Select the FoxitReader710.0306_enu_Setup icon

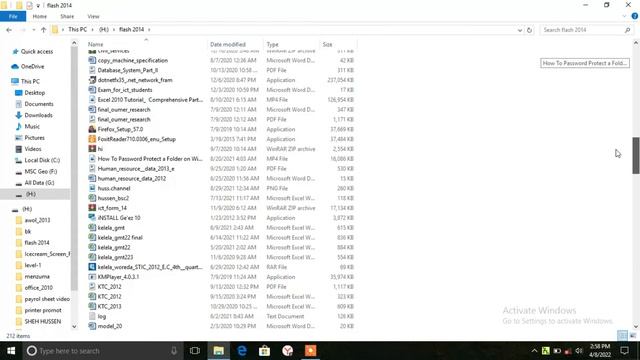(x=92, y=139)
